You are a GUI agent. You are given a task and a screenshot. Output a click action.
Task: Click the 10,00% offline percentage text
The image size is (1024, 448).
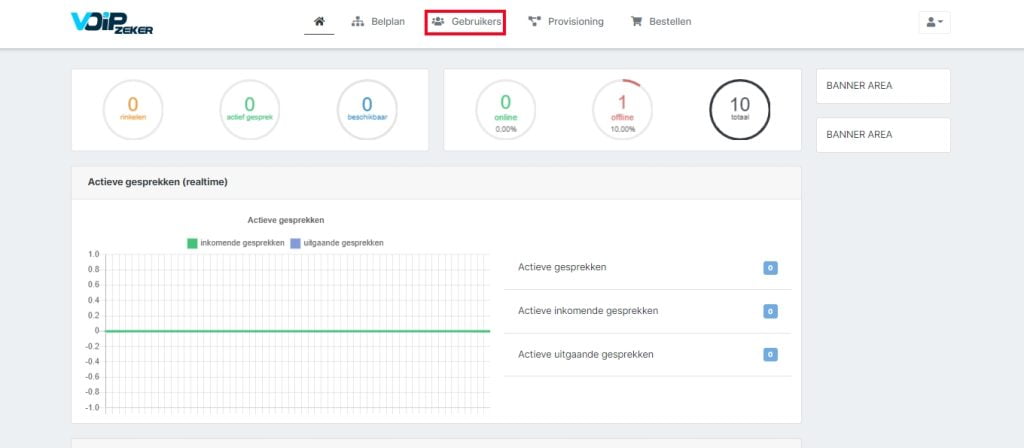coord(622,129)
